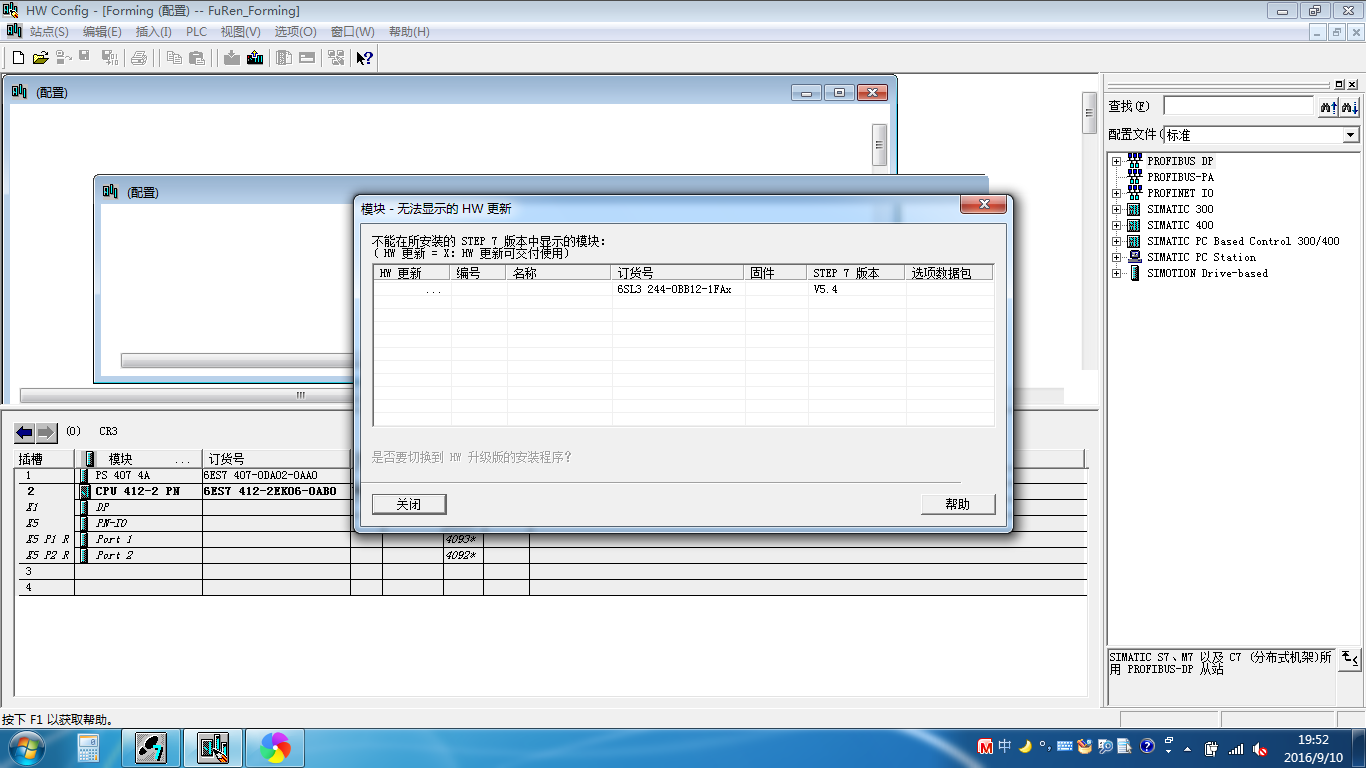1366x768 pixels.
Task: Click the STEP 7 版本 column header
Action: pos(856,273)
